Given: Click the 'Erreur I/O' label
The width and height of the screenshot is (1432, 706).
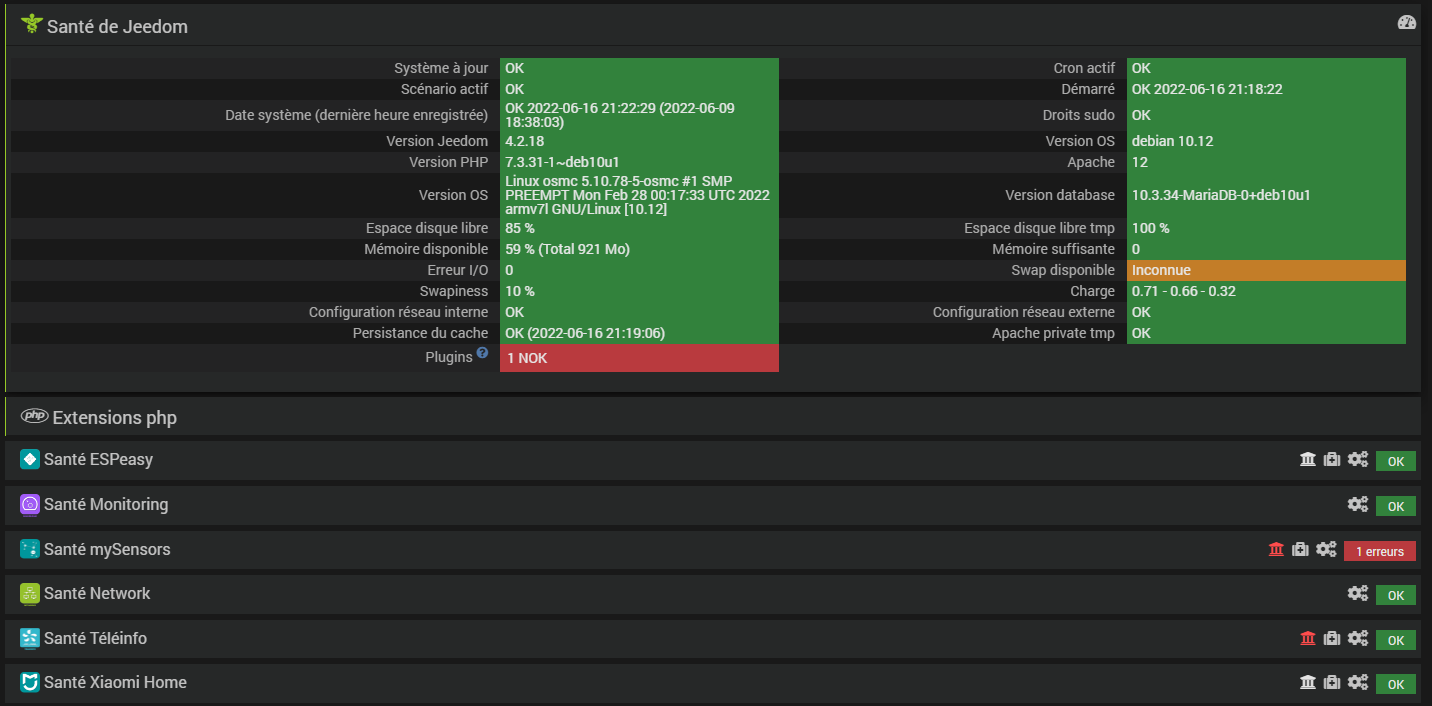Looking at the screenshot, I should pos(458,270).
